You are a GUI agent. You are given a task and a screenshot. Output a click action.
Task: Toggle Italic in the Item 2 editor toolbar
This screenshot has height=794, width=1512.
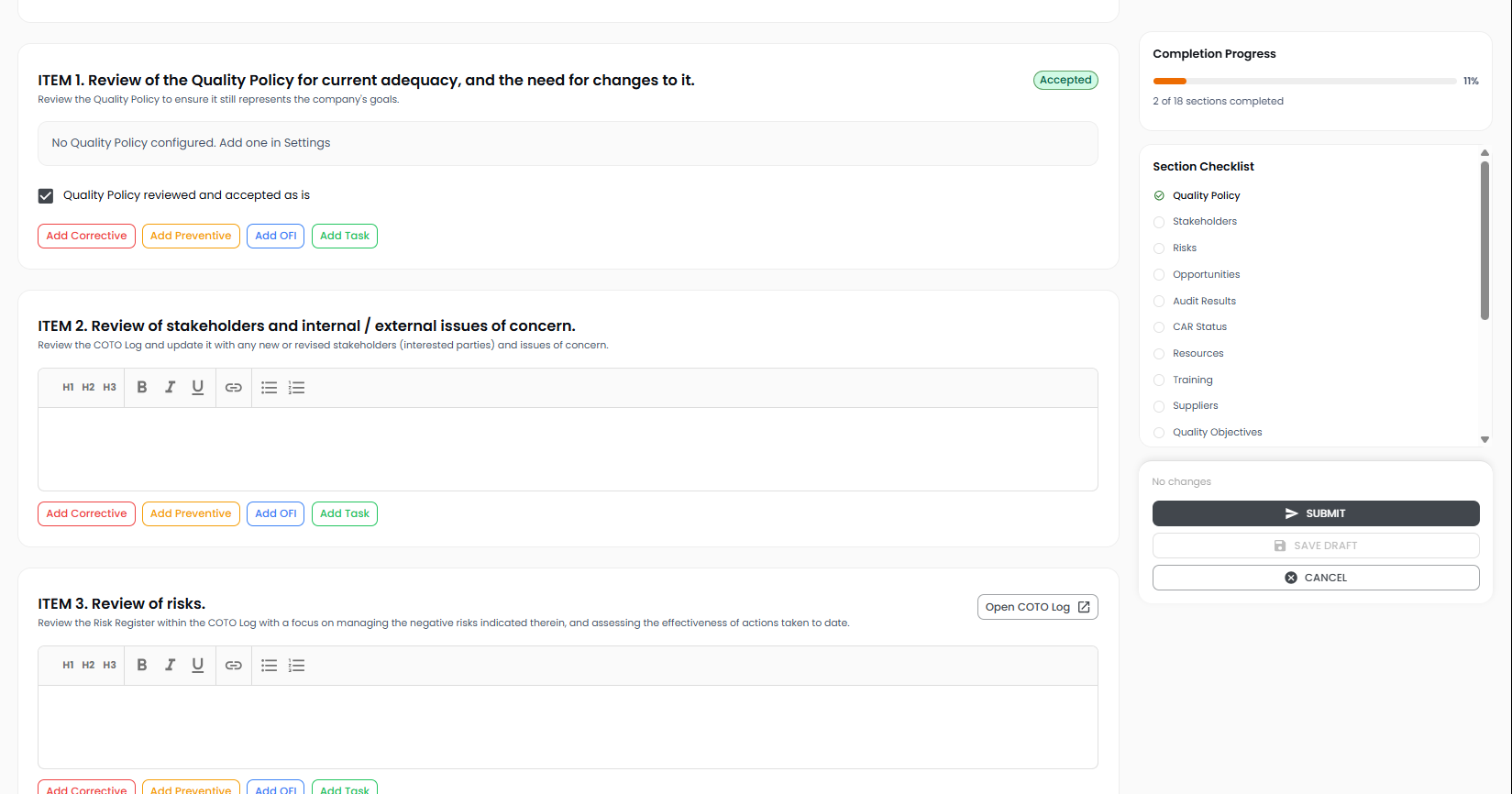coord(170,388)
